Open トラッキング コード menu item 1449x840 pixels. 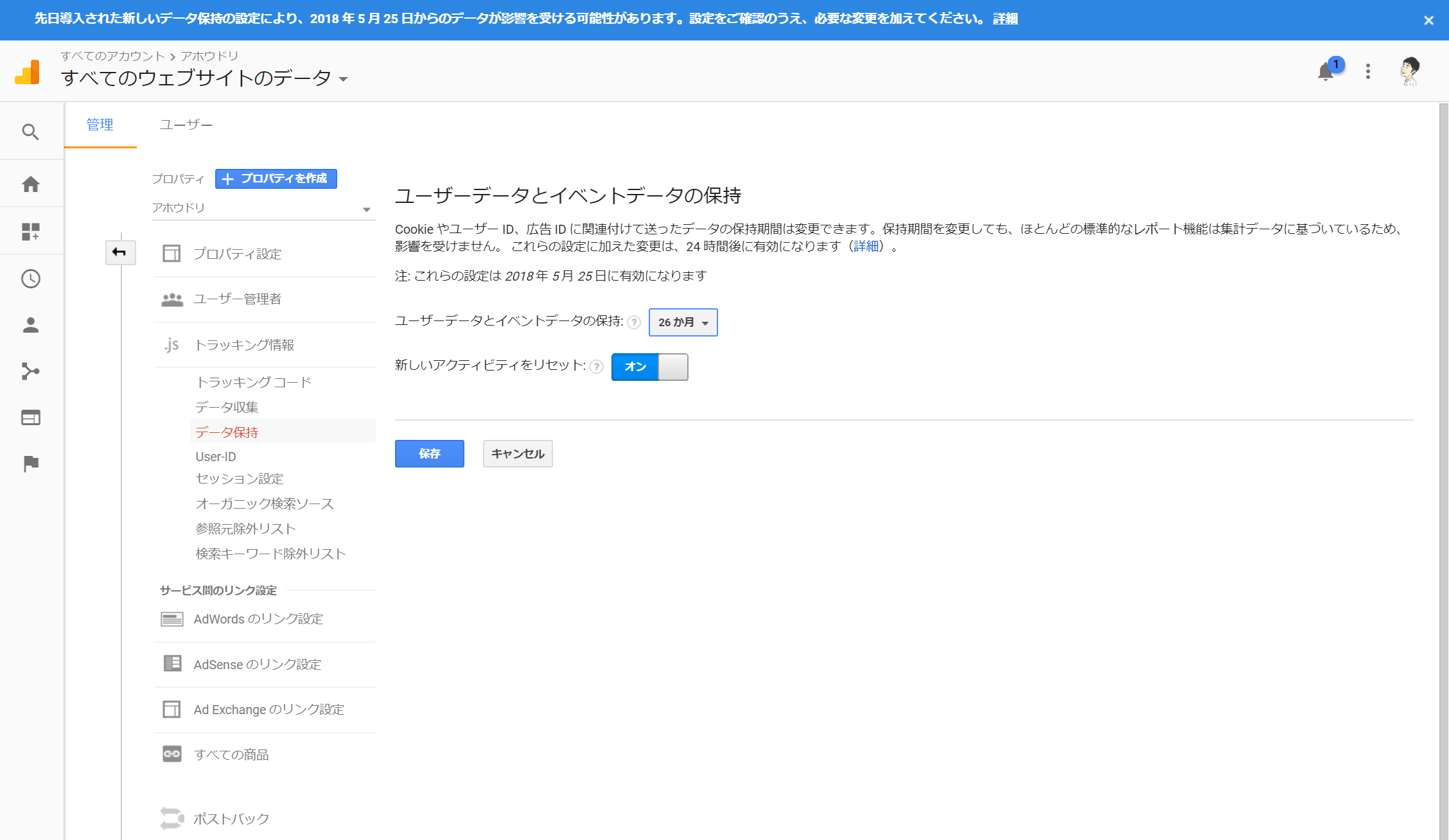[253, 382]
